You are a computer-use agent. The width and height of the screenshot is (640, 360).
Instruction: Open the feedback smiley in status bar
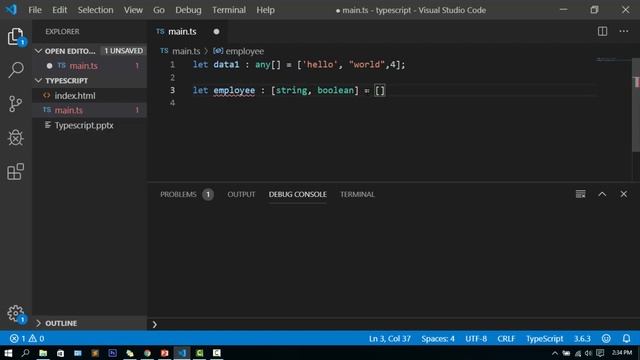pos(606,338)
